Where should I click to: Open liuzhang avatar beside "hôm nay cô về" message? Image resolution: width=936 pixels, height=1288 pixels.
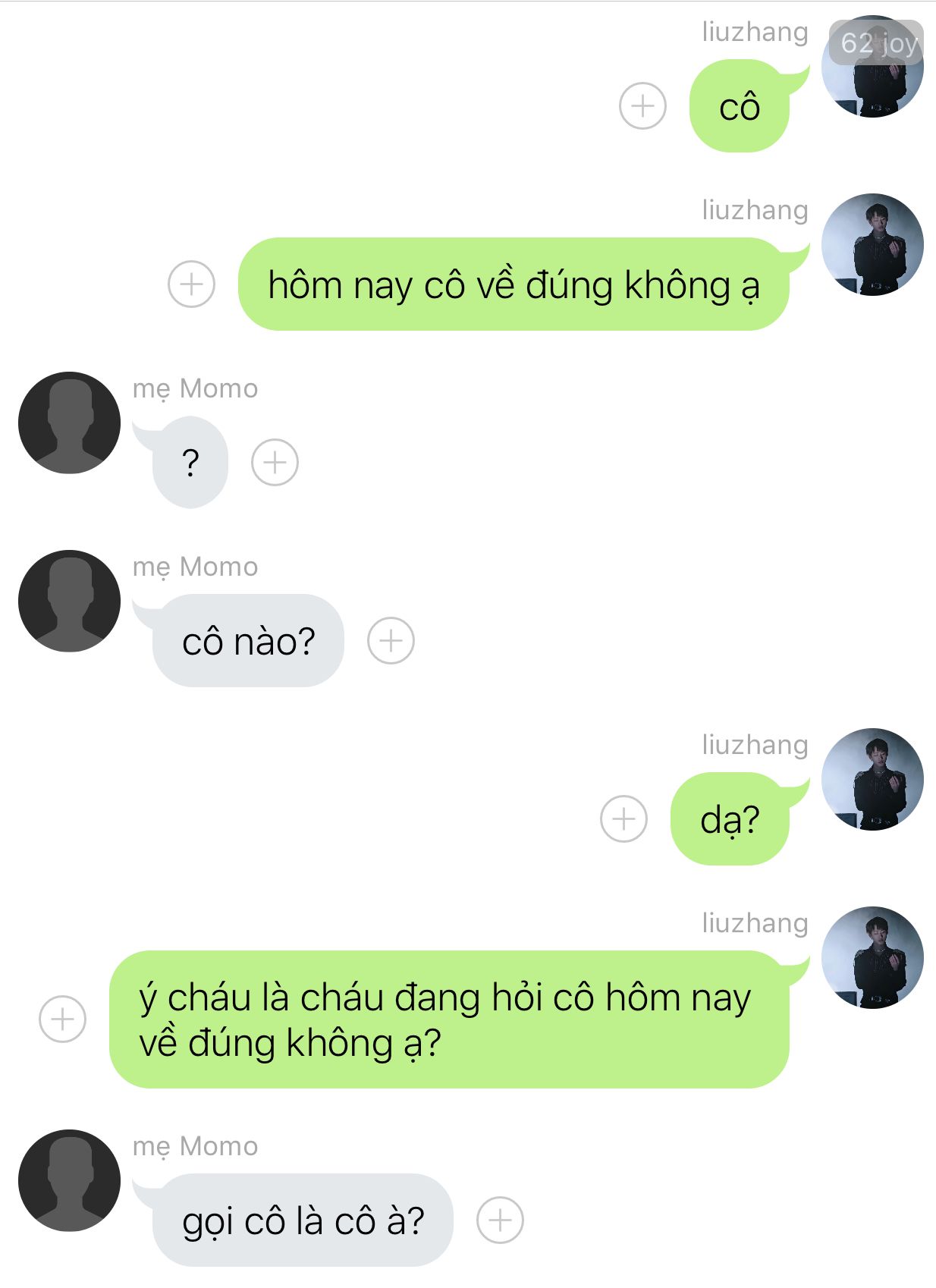point(872,244)
